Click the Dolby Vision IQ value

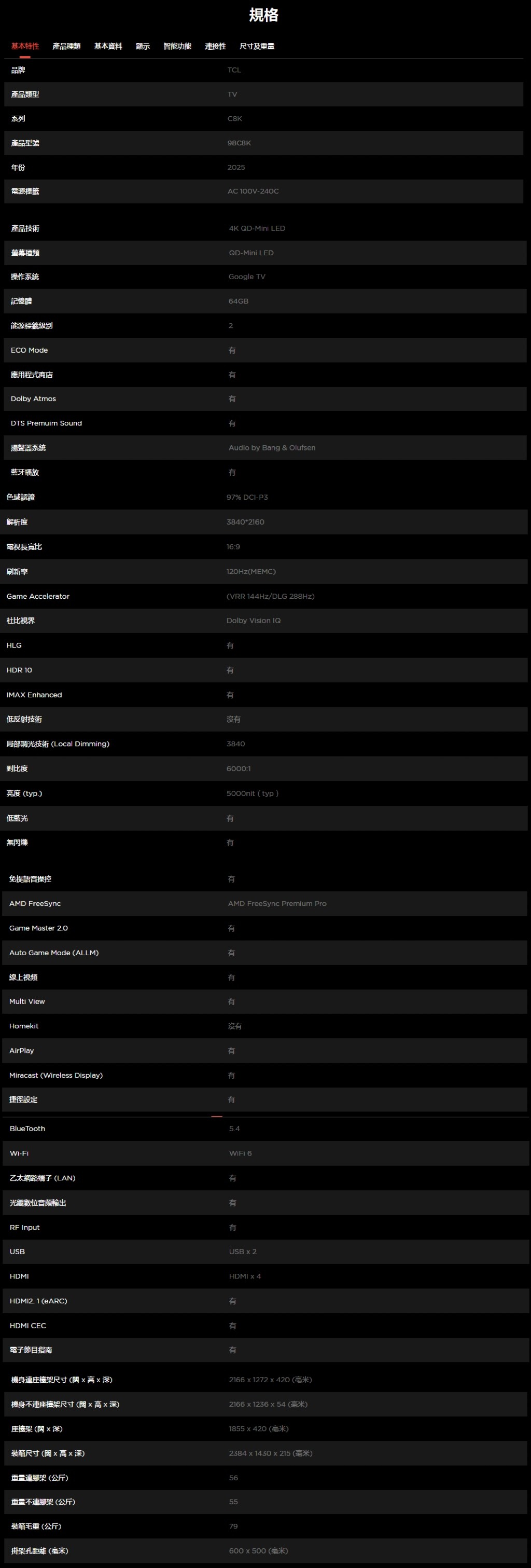coord(254,621)
